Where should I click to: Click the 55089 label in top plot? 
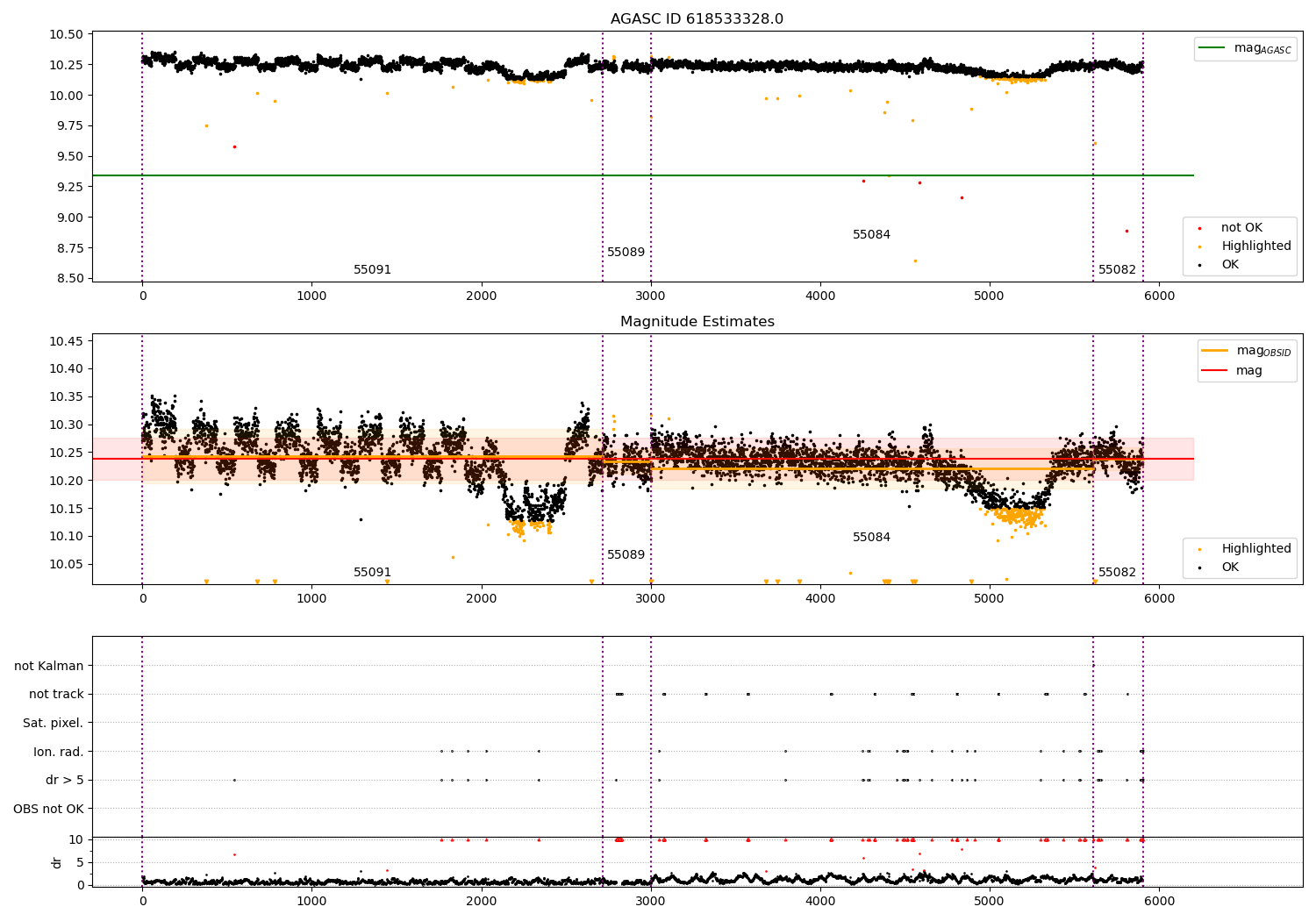626,253
